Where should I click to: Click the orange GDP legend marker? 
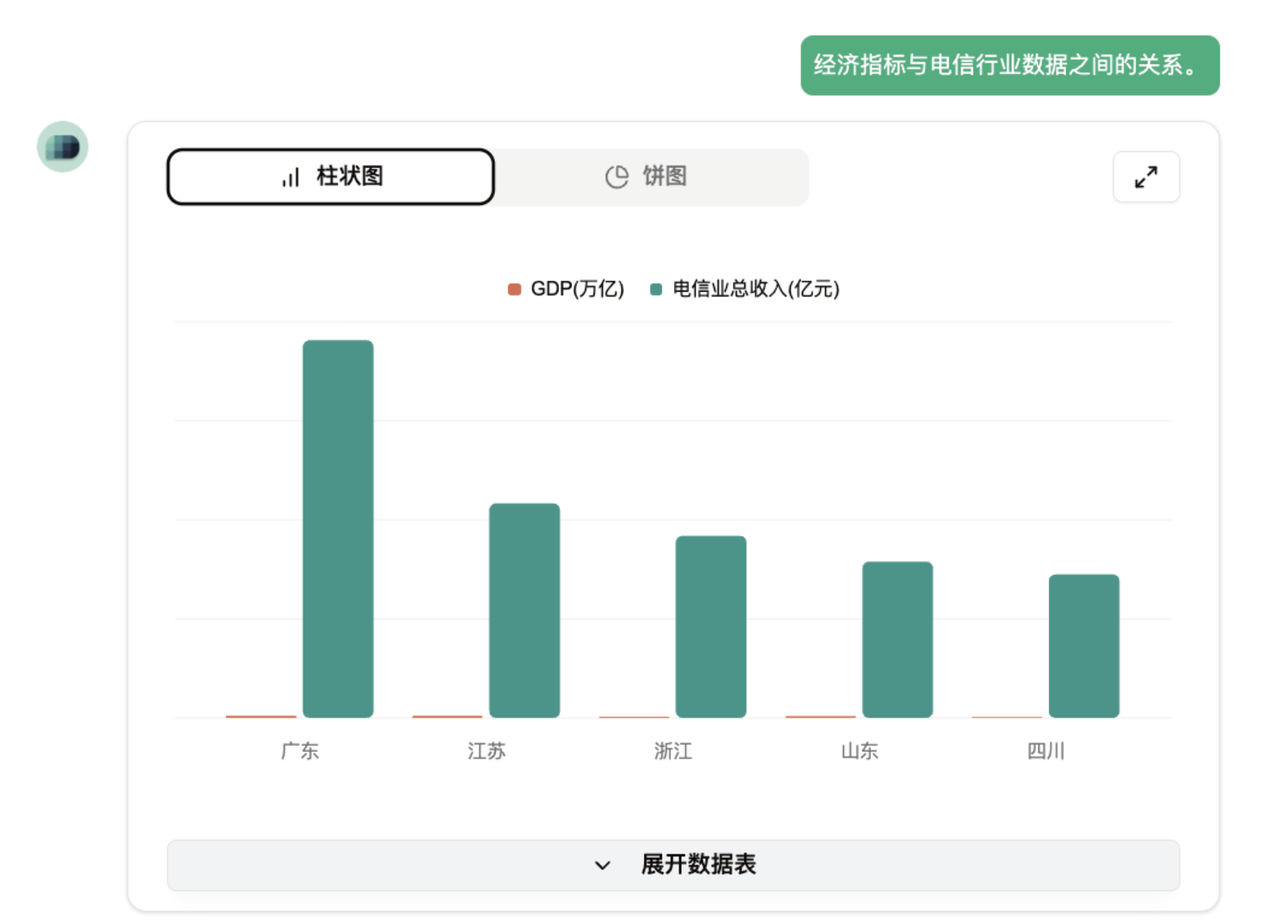(x=514, y=289)
